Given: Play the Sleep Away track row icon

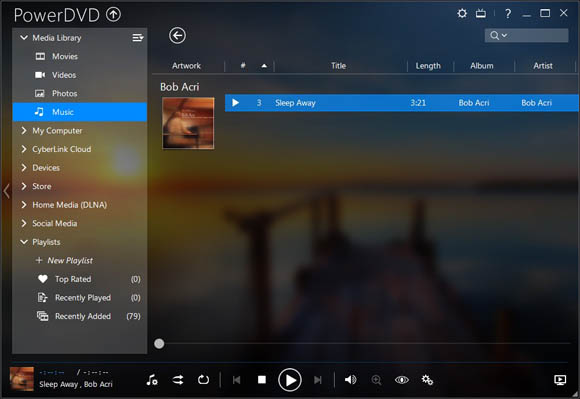Looking at the screenshot, I should pos(235,103).
